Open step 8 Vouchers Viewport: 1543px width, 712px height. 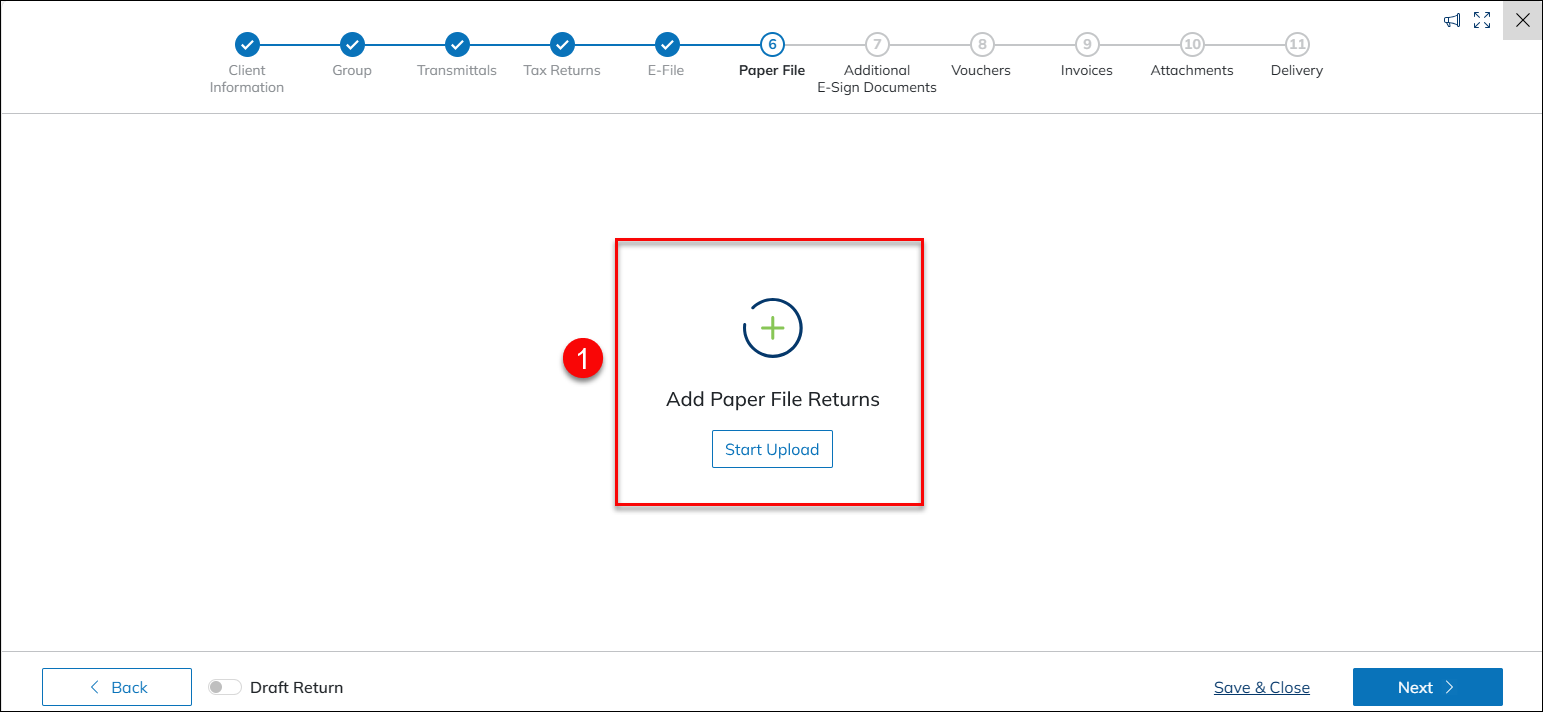[982, 45]
